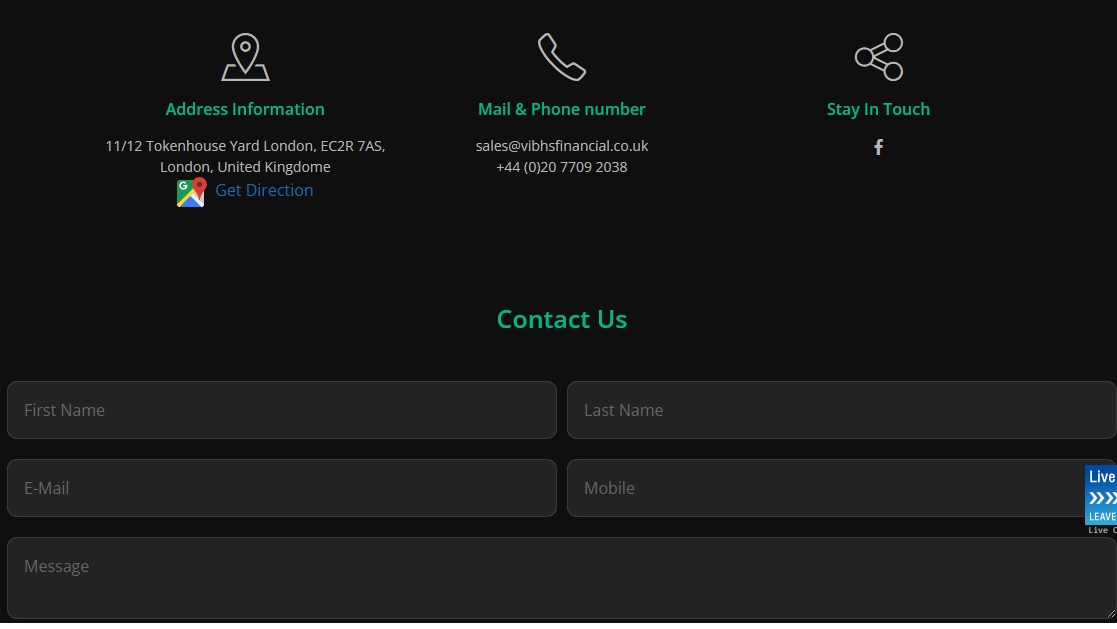Focus the First Name field
Viewport: 1117px width, 629px height.
click(x=282, y=410)
